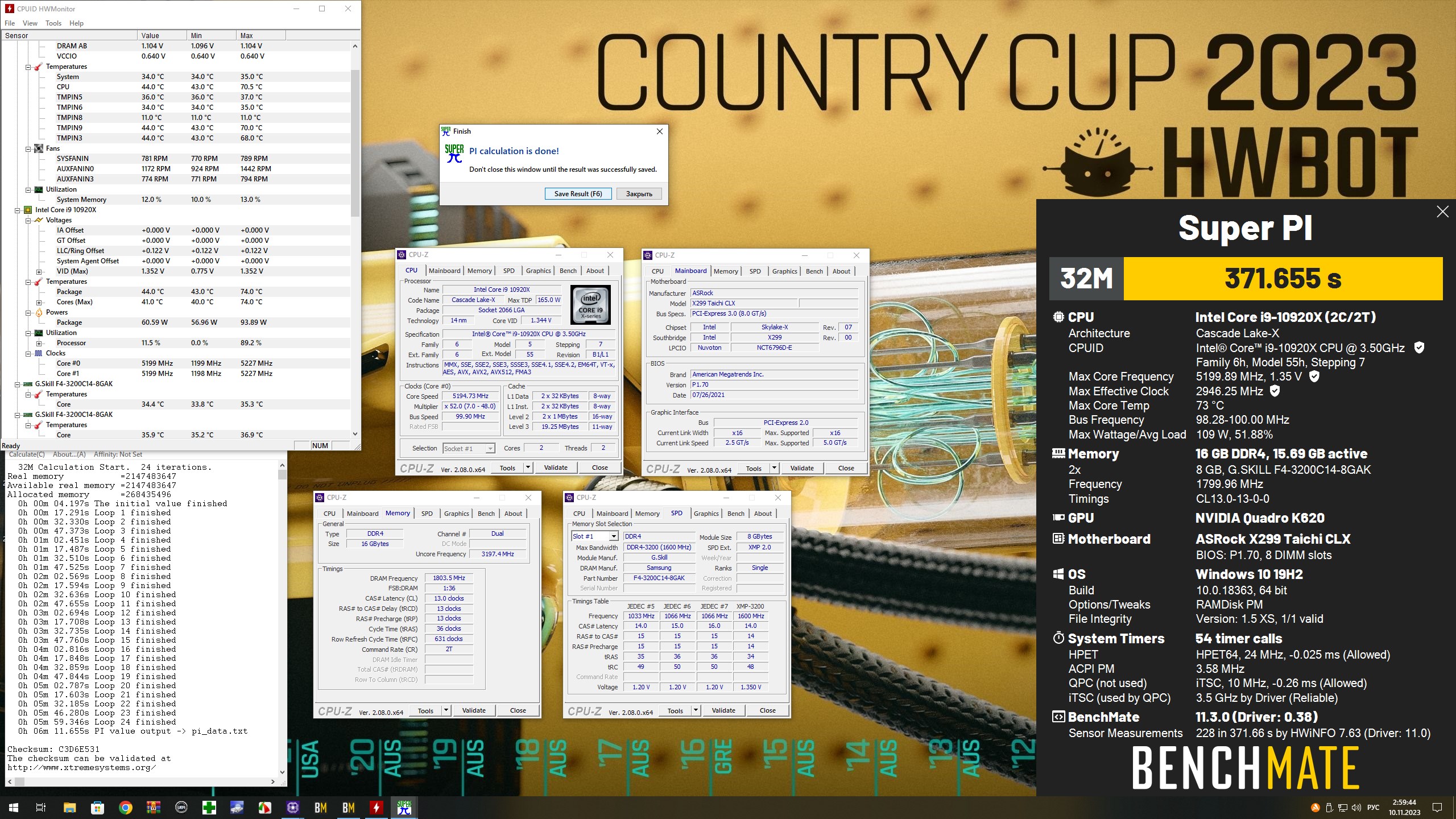
Task: Click the UEFI icon on the taskbar
Action: [181, 807]
